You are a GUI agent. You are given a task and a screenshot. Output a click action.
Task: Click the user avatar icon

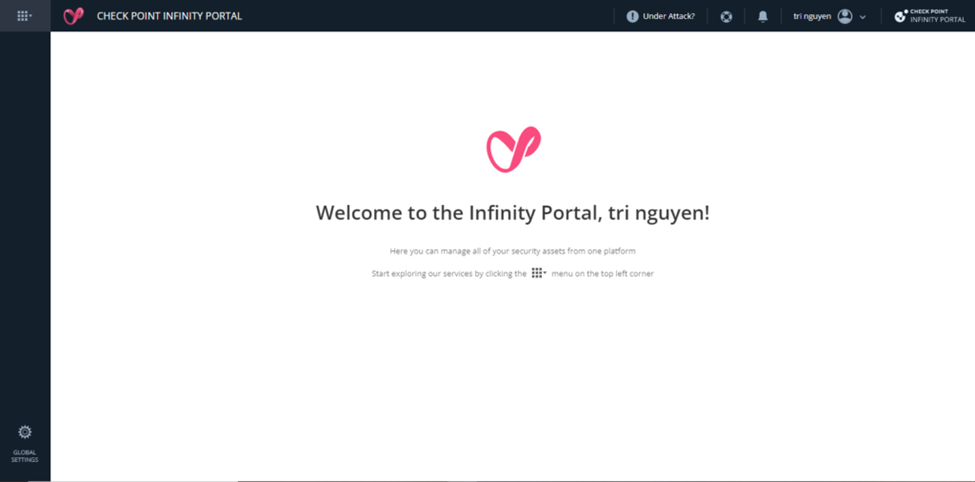844,17
